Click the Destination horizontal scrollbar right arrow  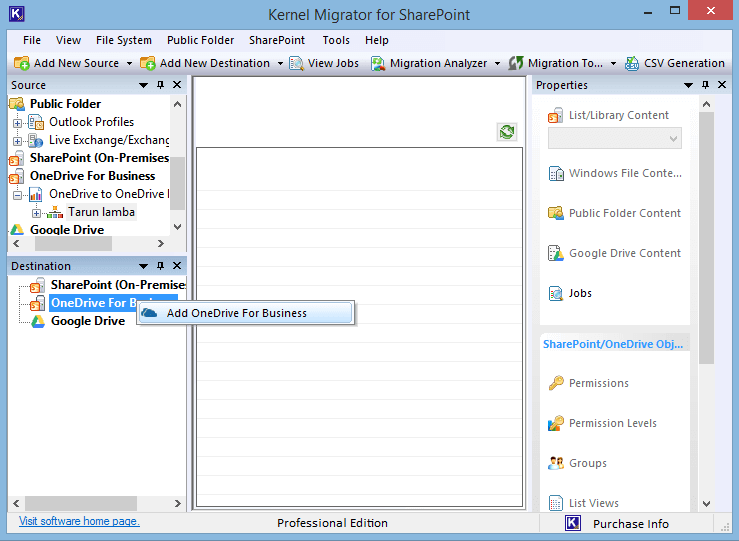pyautogui.click(x=178, y=504)
